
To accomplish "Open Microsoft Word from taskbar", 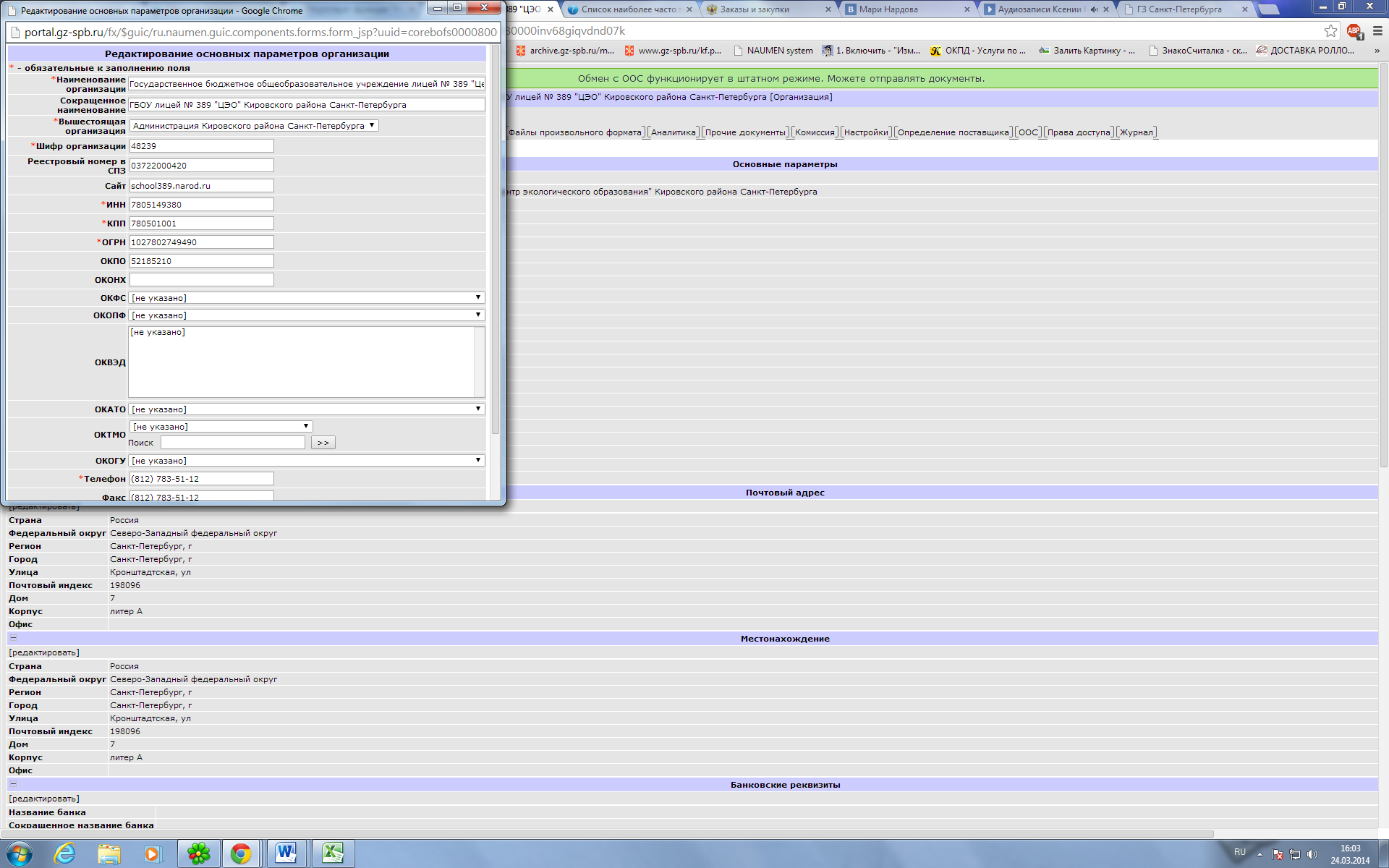I will pyautogui.click(x=286, y=854).
